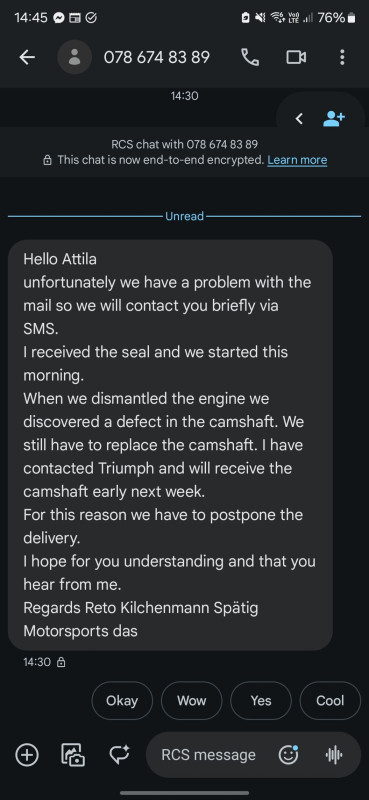This screenshot has height=800, width=369.
Task: Tap the back arrow to leave the chat
Action: 27,57
